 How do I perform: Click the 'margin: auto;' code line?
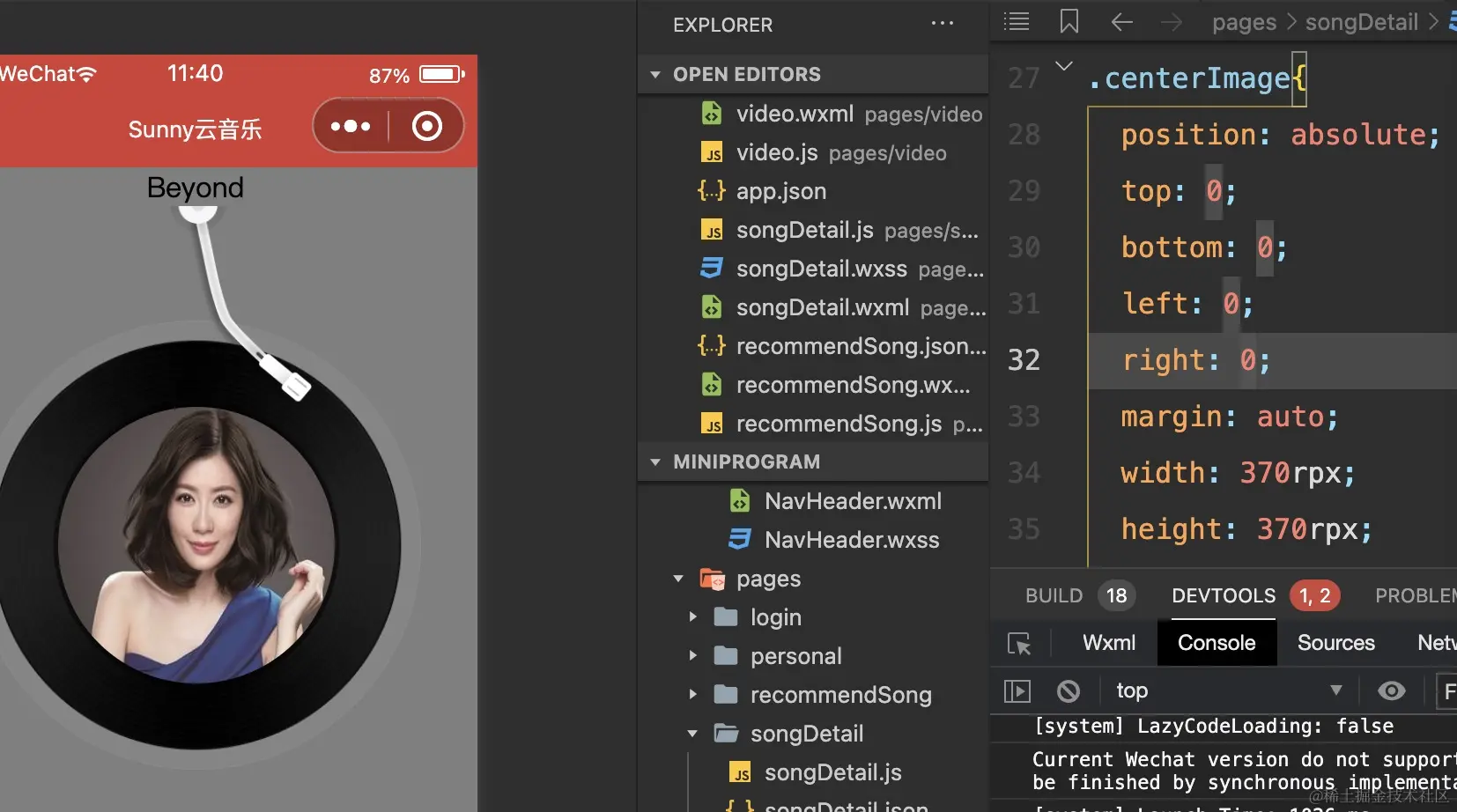[1229, 417]
